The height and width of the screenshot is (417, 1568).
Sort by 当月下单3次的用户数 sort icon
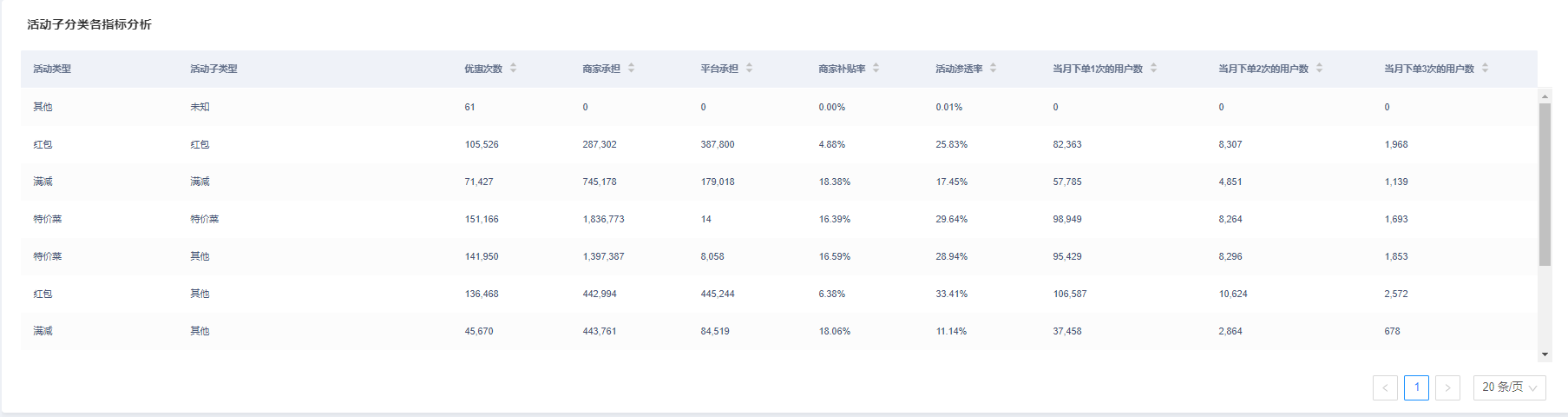[1485, 68]
